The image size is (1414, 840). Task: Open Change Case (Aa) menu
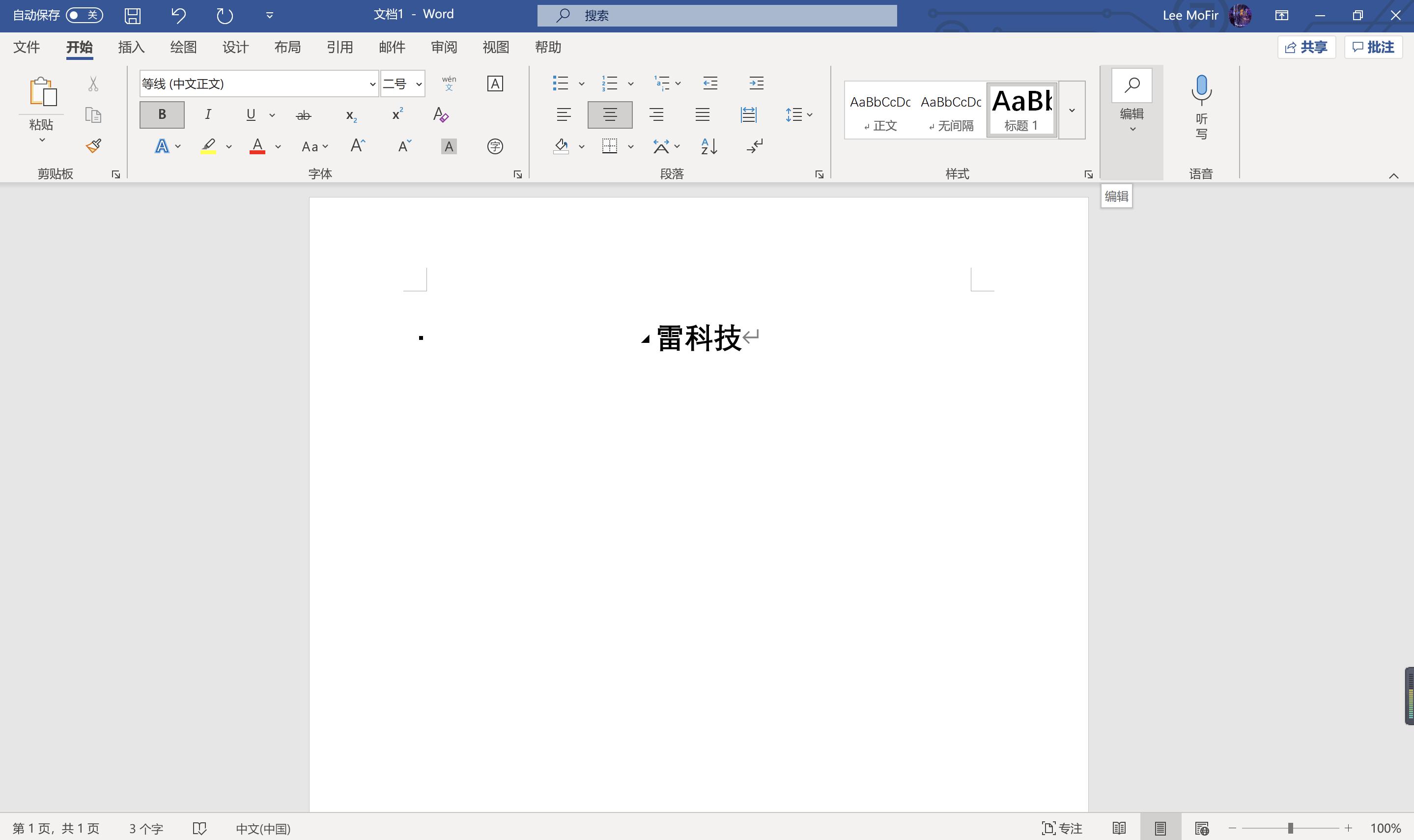point(315,146)
